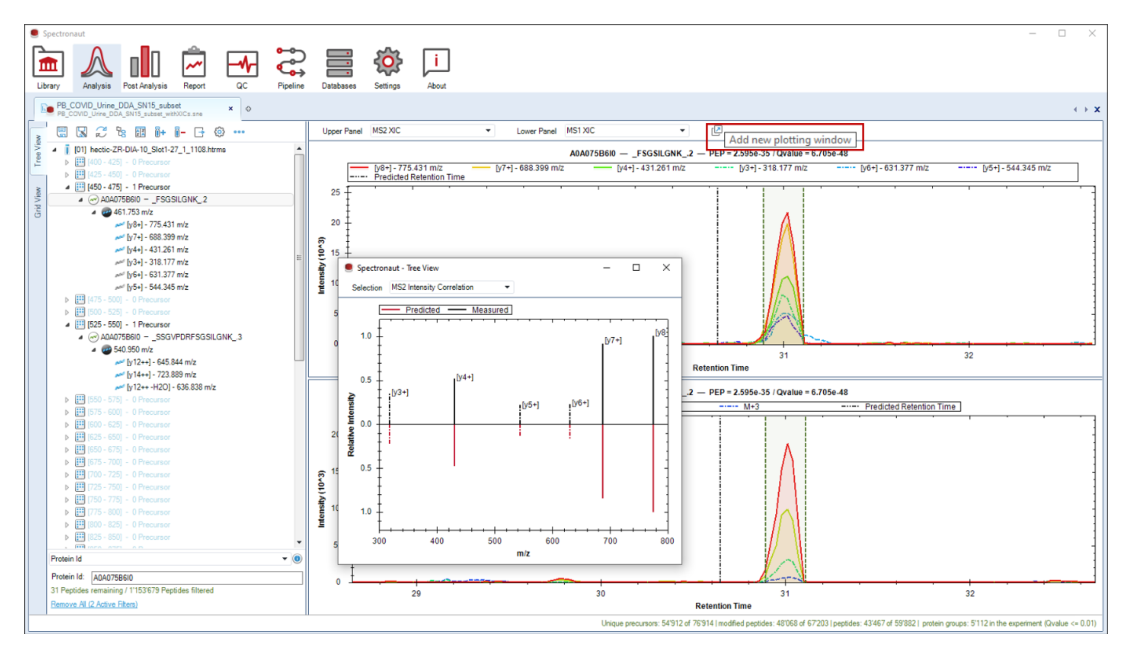Open the Lower Panel MS1 XIC dropdown
The image size is (1132, 659).
[x=625, y=131]
